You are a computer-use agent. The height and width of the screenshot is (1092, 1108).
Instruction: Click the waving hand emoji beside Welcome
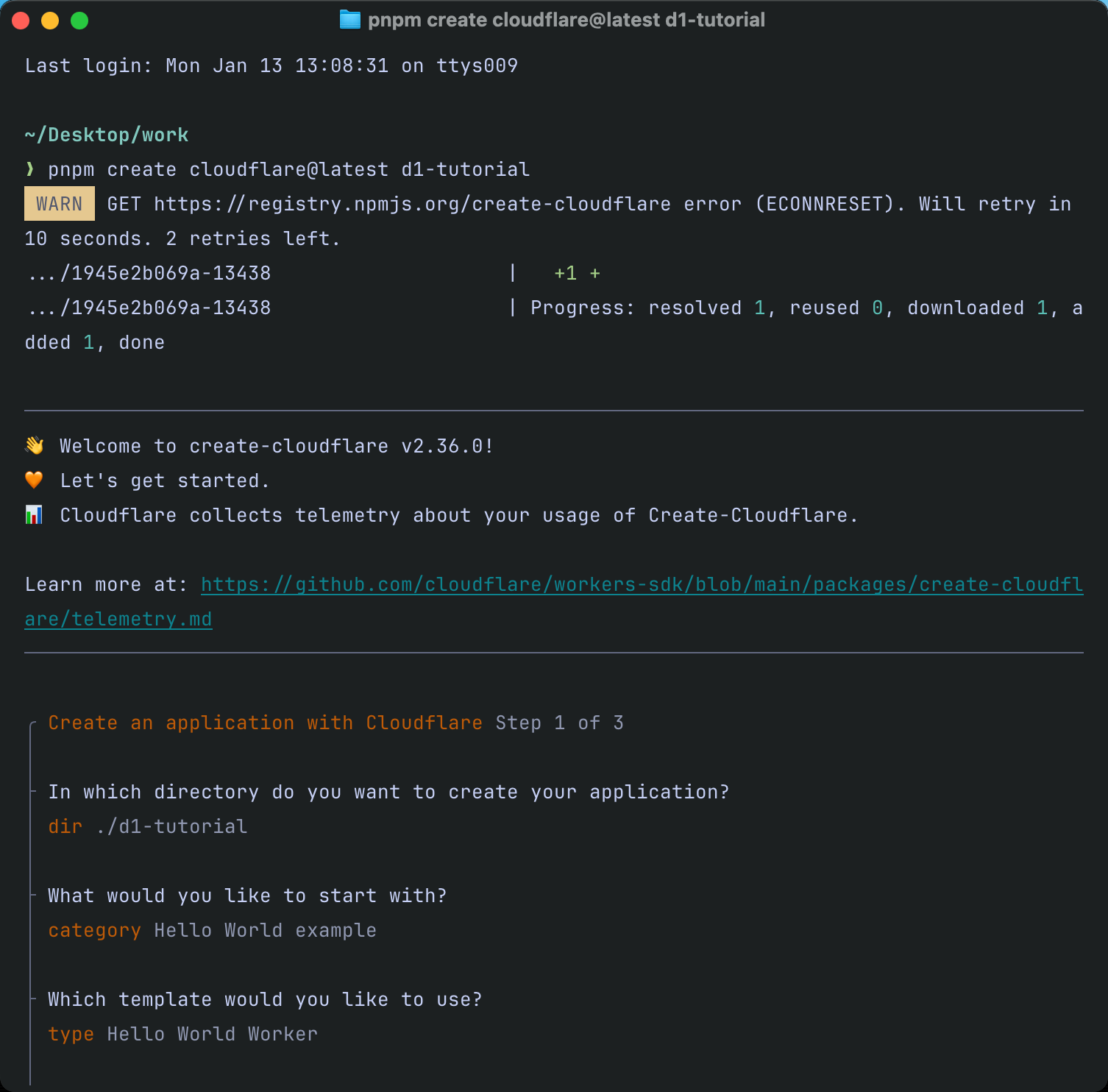point(34,446)
